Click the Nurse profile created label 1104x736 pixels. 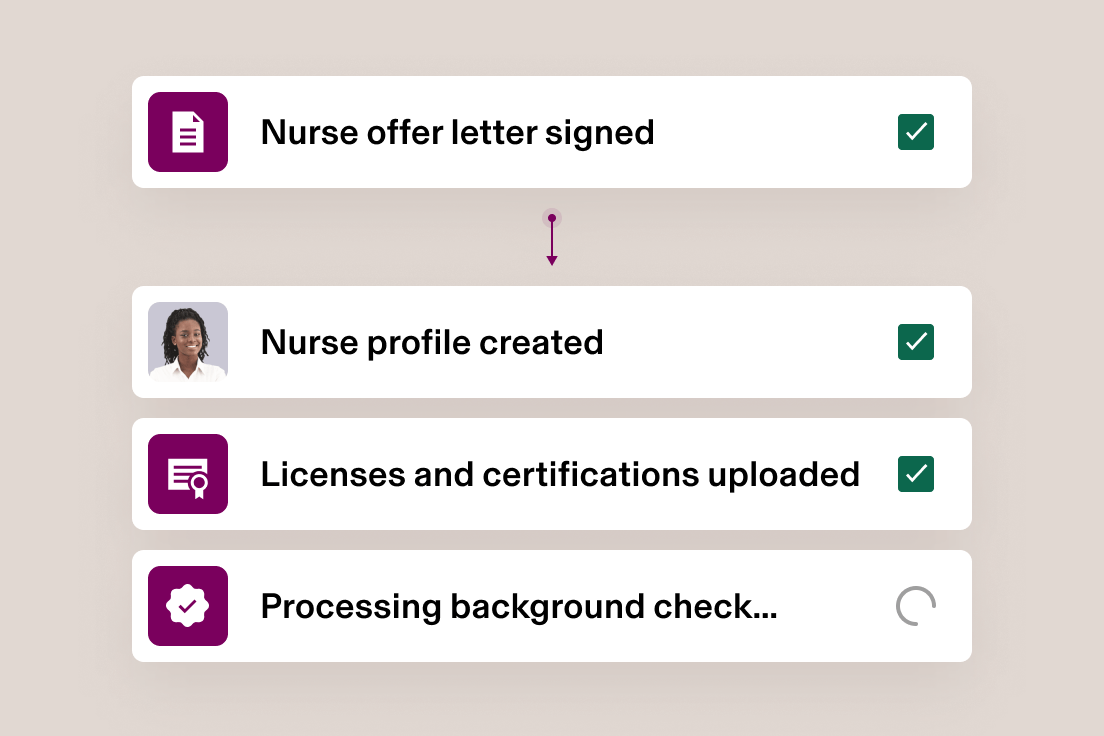click(432, 342)
